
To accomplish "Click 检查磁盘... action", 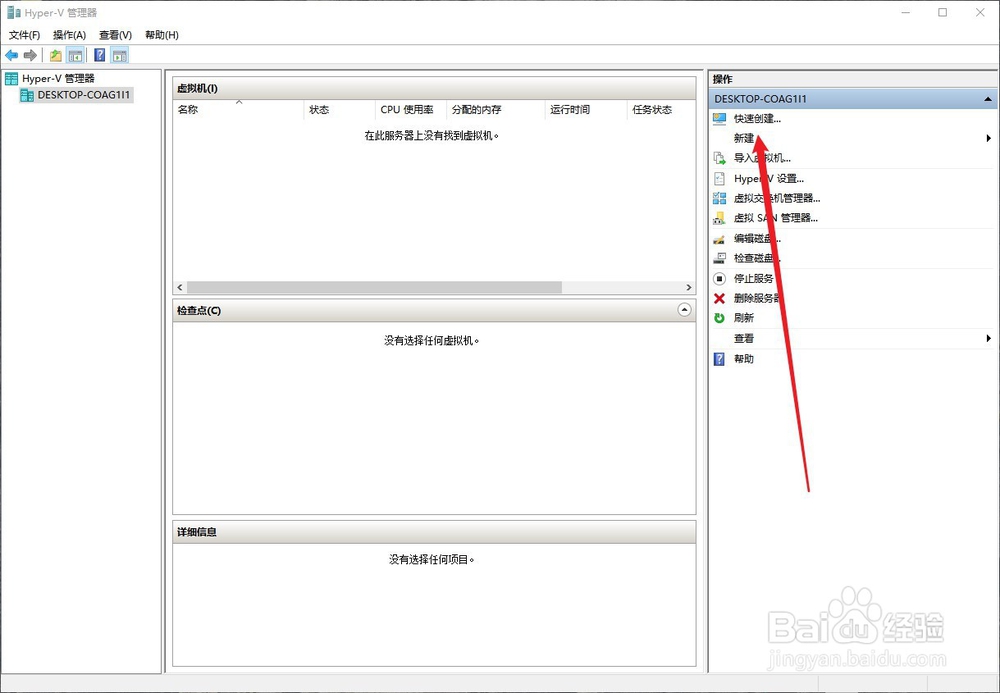I will tap(757, 258).
